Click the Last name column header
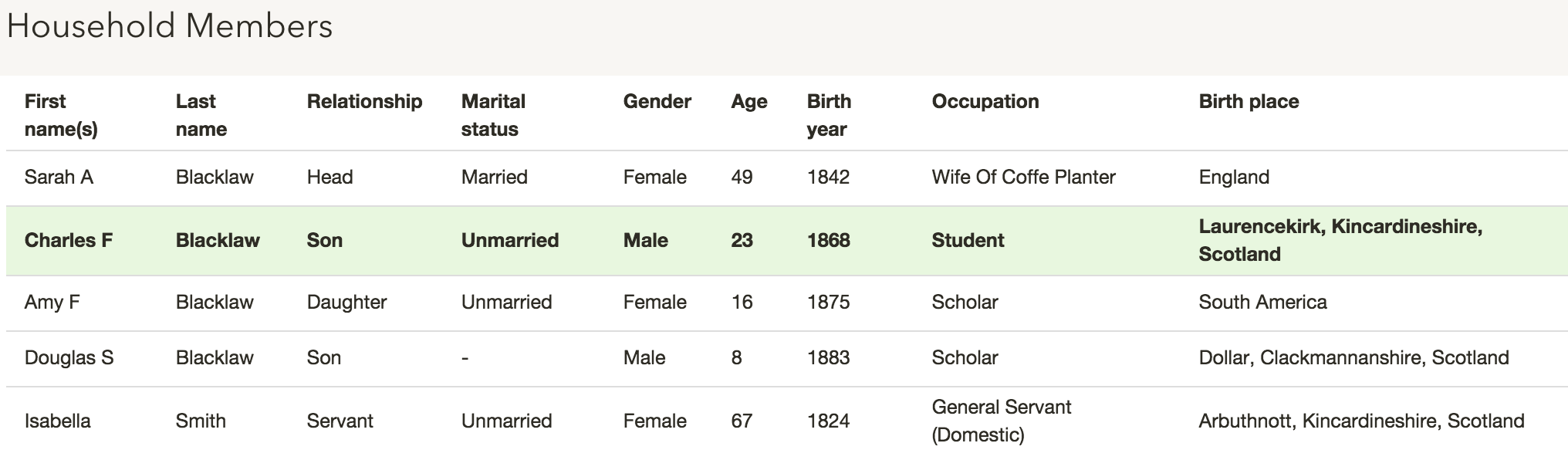The height and width of the screenshot is (460, 1568). (x=201, y=115)
